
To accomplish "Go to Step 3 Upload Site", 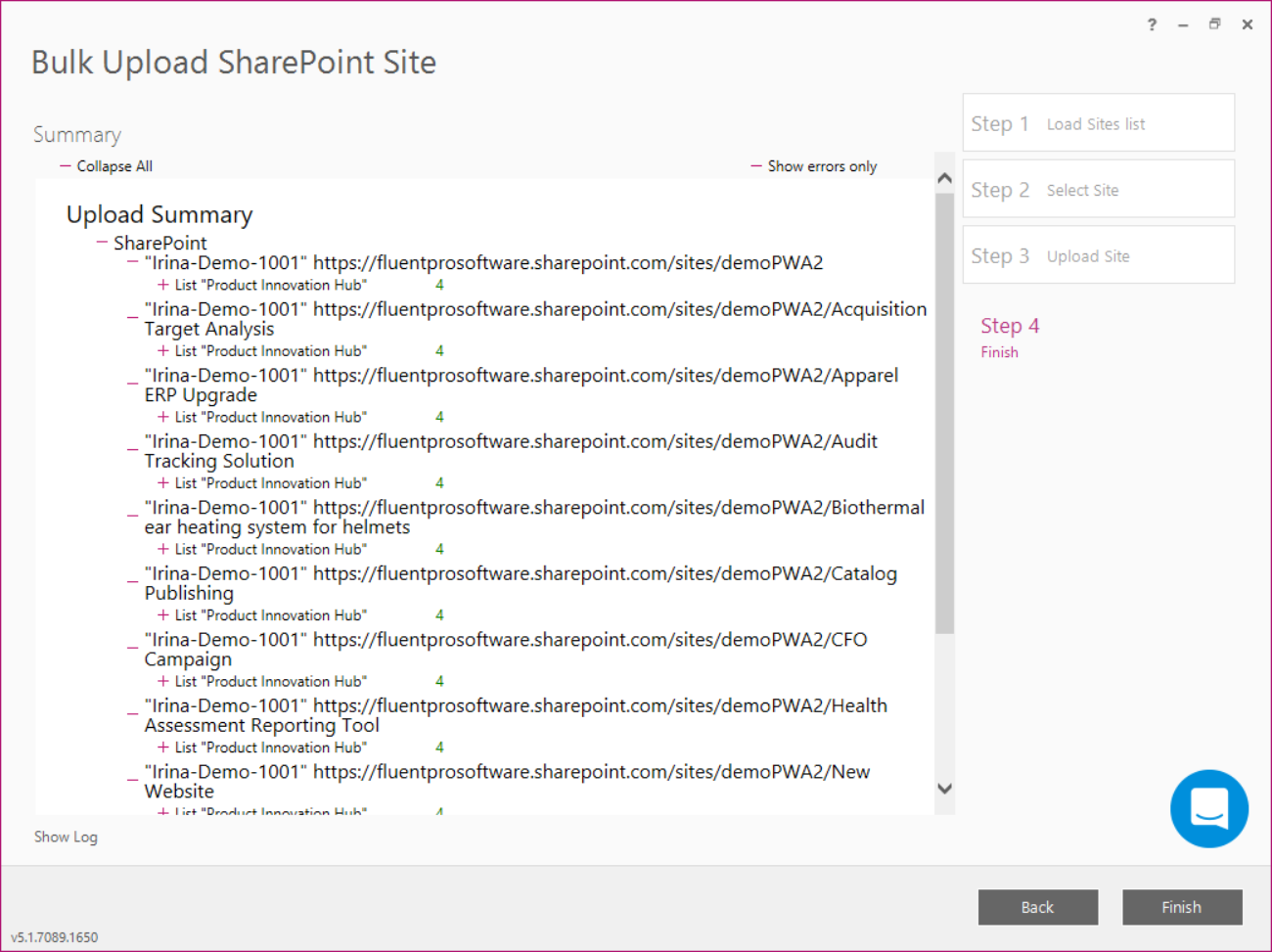I will [1098, 255].
